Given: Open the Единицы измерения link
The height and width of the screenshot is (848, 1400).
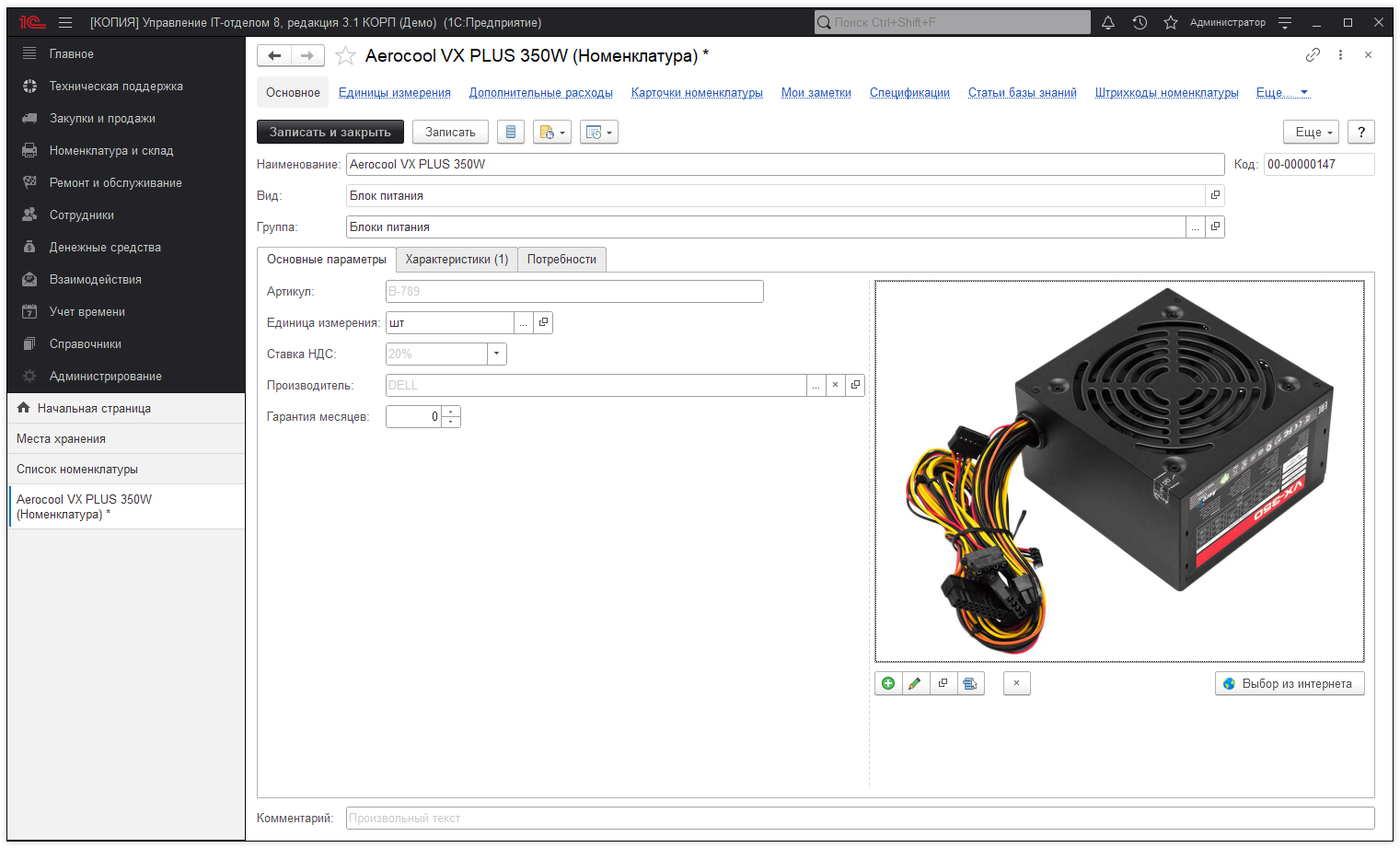Looking at the screenshot, I should tap(394, 93).
